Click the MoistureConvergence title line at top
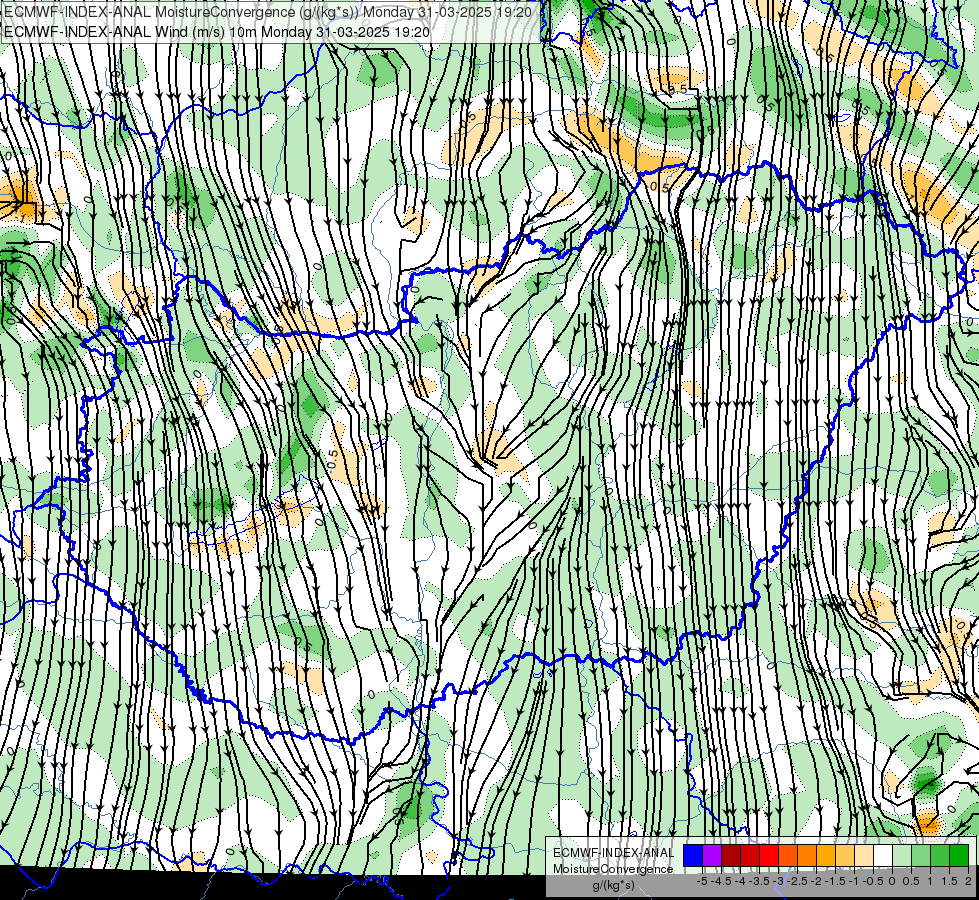The height and width of the screenshot is (900, 979). (268, 12)
